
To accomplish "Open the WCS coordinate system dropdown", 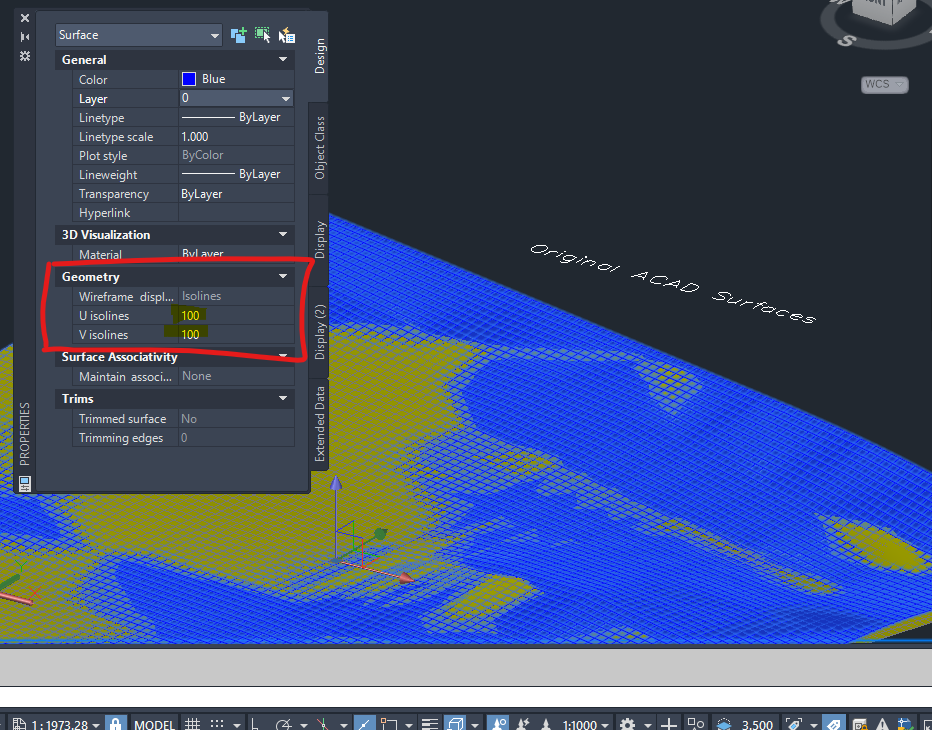I will tap(884, 84).
